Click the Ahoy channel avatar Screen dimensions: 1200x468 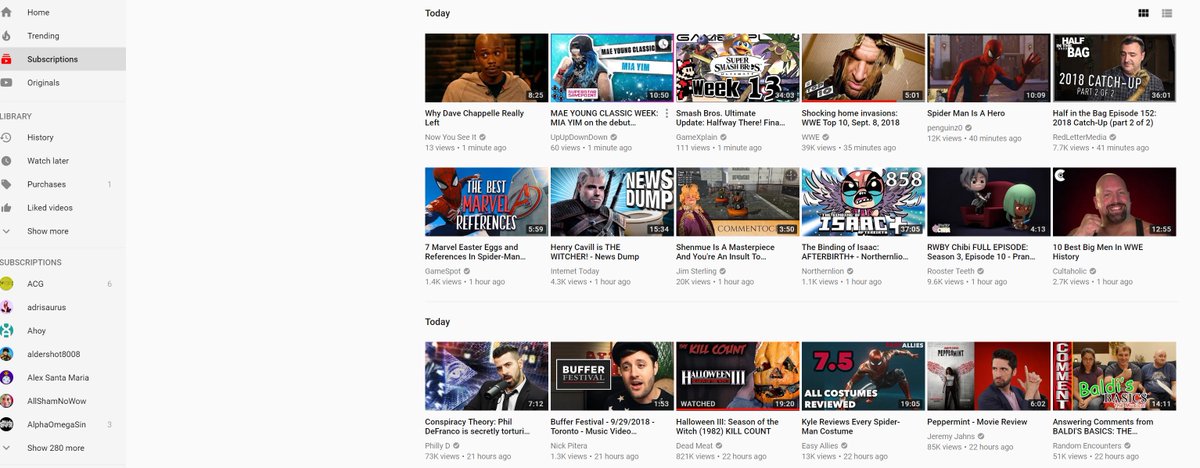click(x=7, y=331)
